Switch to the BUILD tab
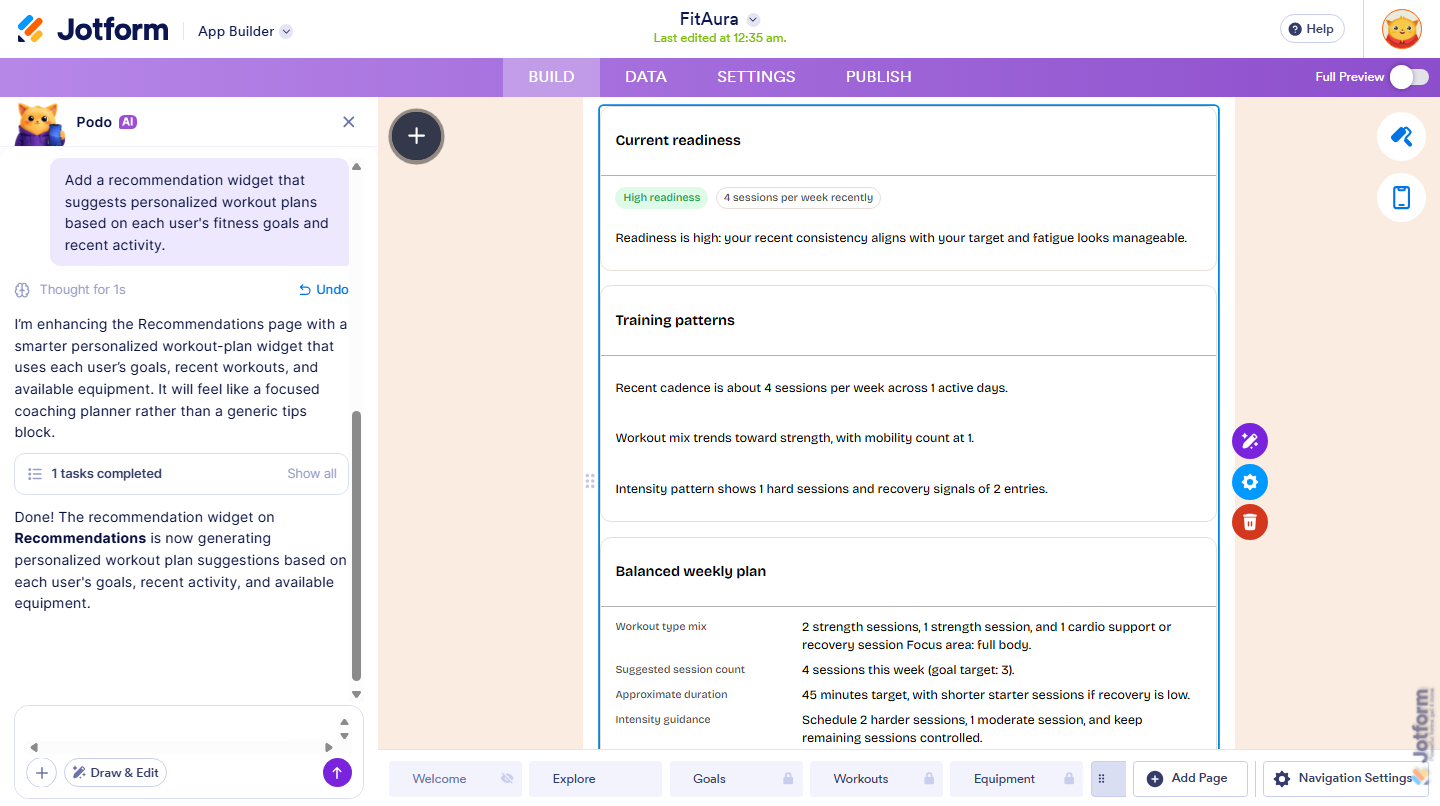This screenshot has height=806, width=1440. pyautogui.click(x=551, y=77)
